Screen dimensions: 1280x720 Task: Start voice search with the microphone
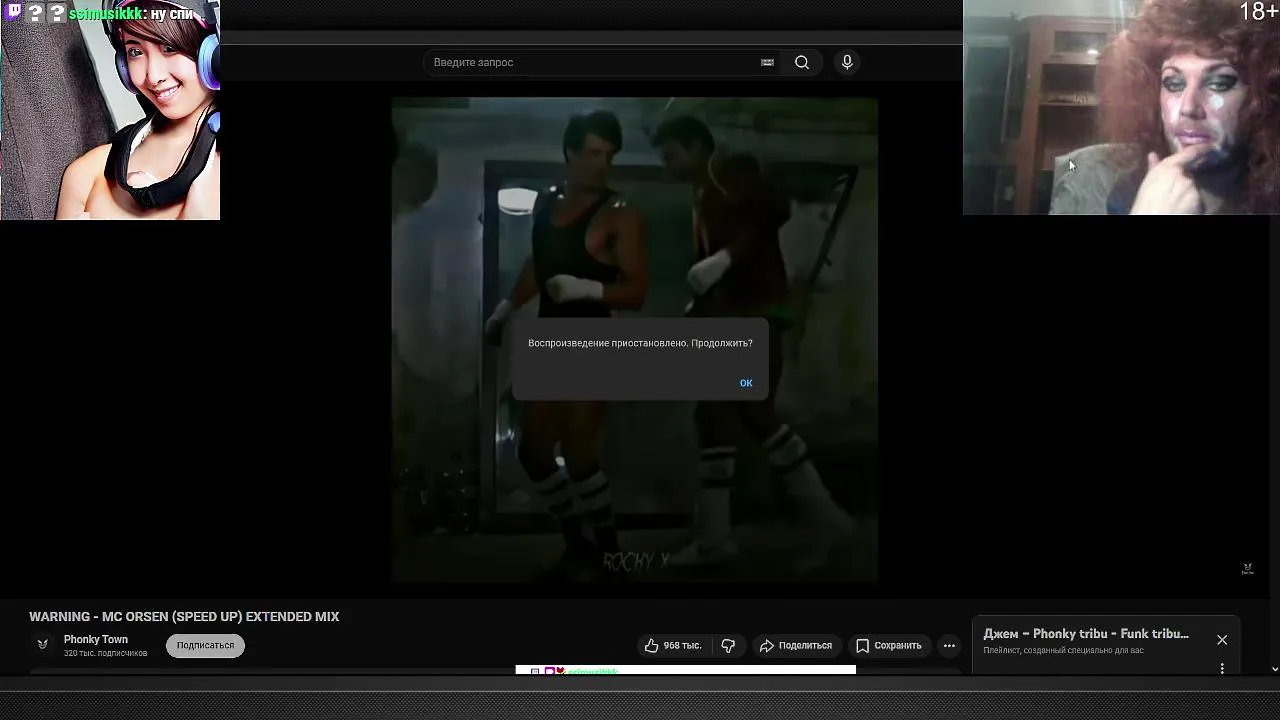[847, 62]
